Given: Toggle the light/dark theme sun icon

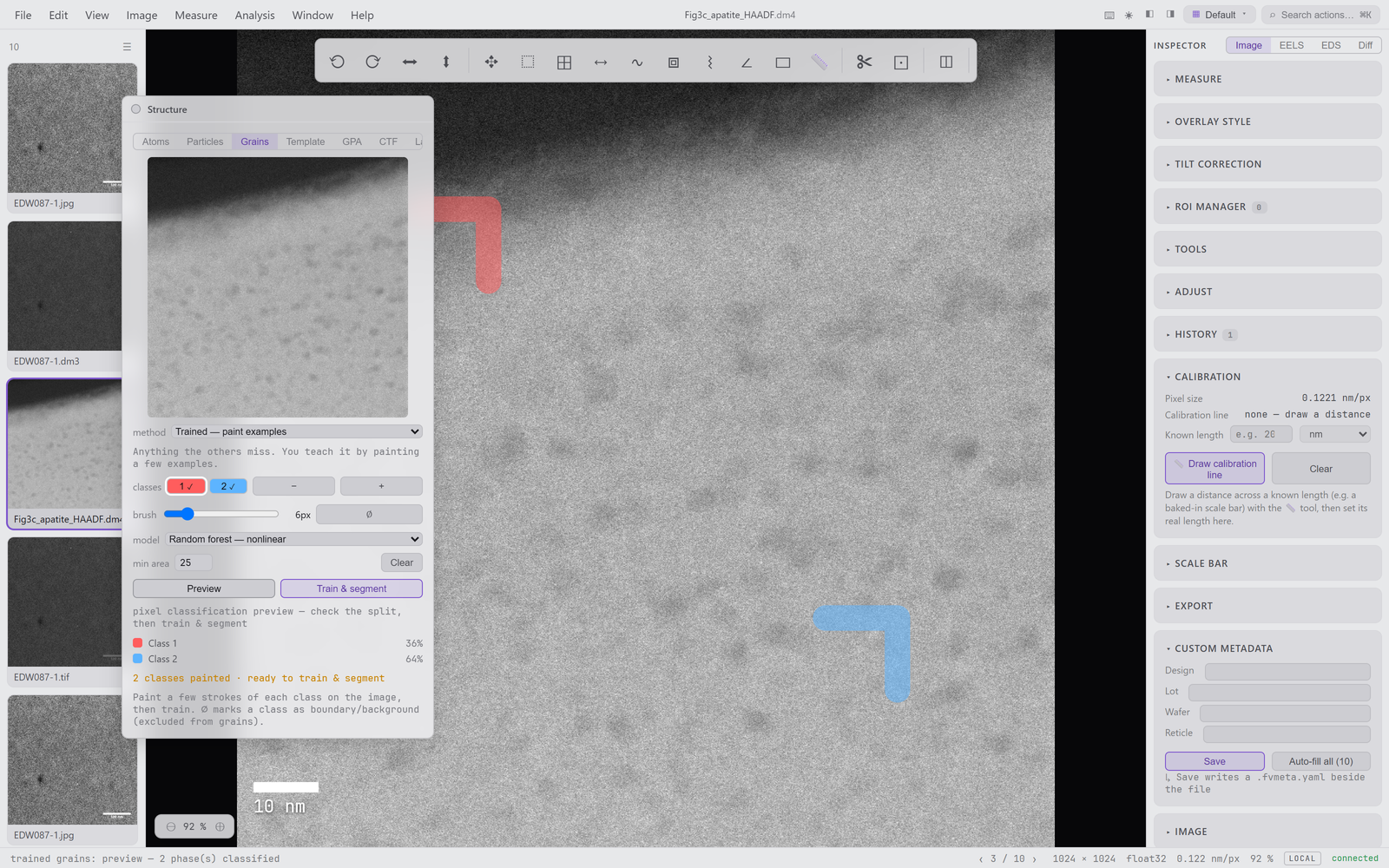Looking at the screenshot, I should [1129, 15].
